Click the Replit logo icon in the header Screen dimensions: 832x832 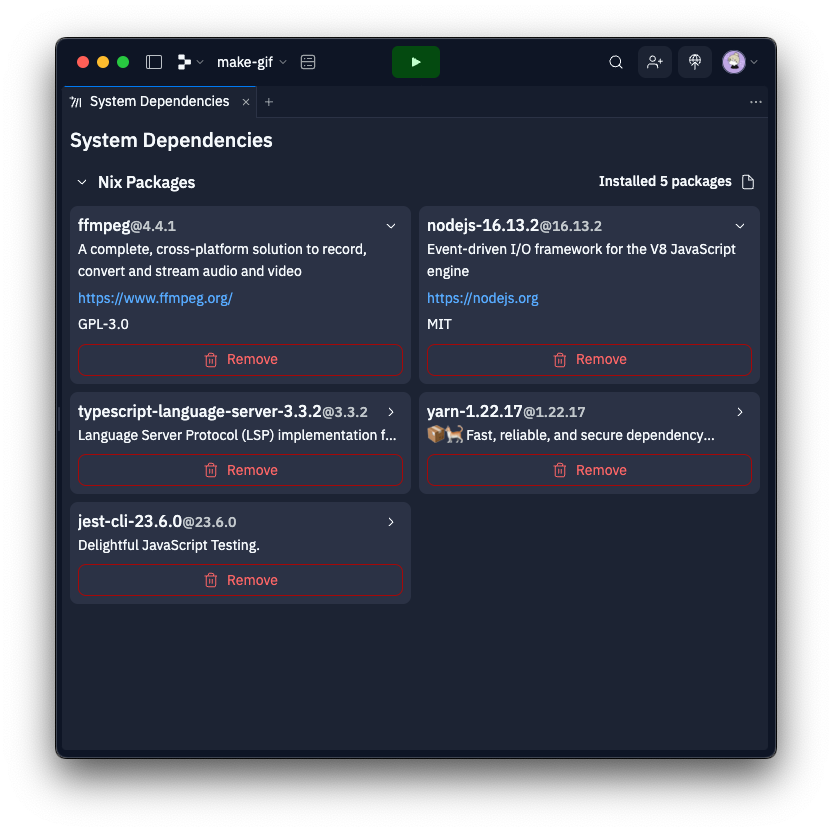[x=183, y=61]
